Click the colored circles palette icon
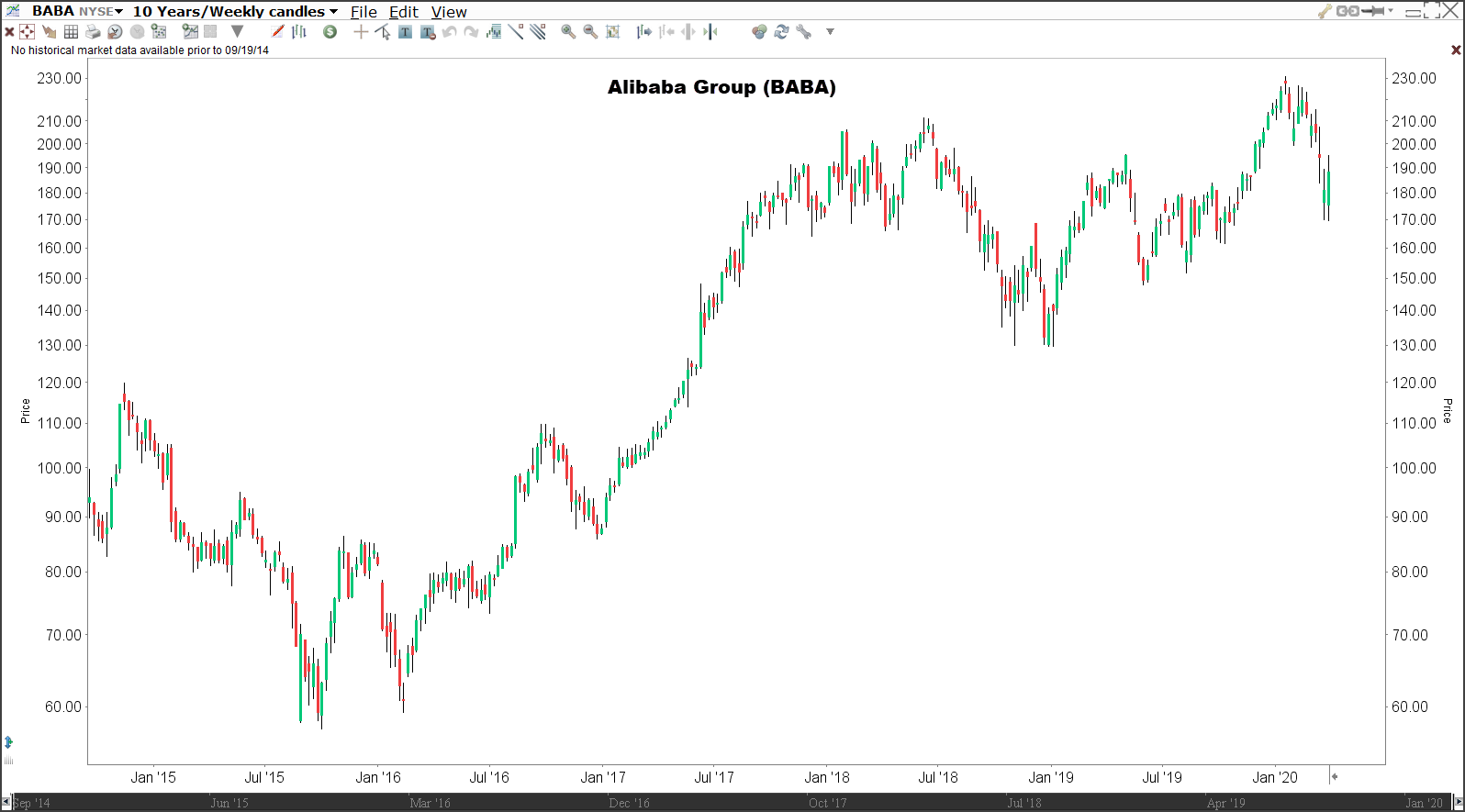 coord(759,32)
